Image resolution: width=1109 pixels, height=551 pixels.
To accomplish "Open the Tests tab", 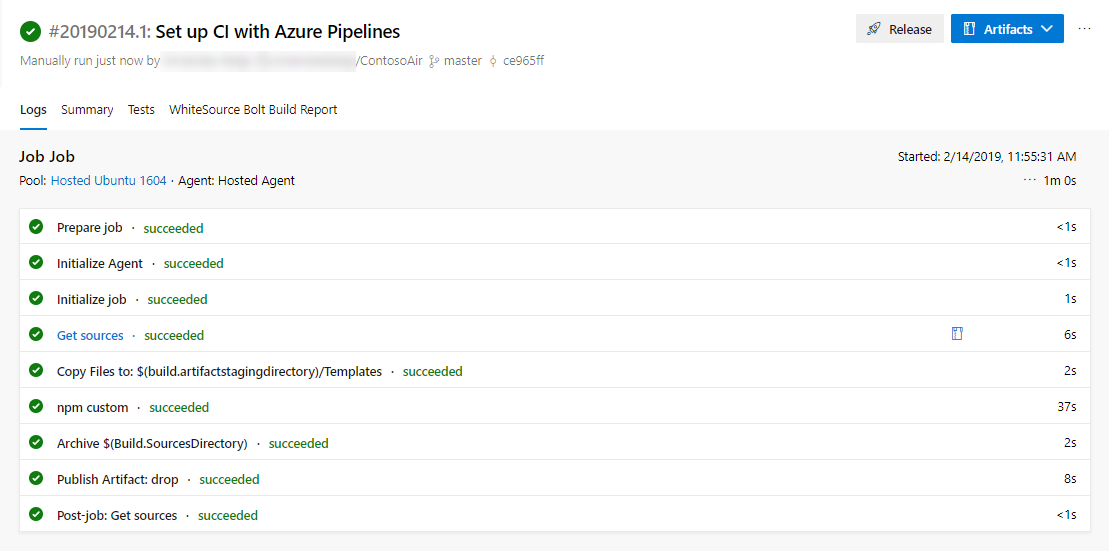I will coord(141,110).
